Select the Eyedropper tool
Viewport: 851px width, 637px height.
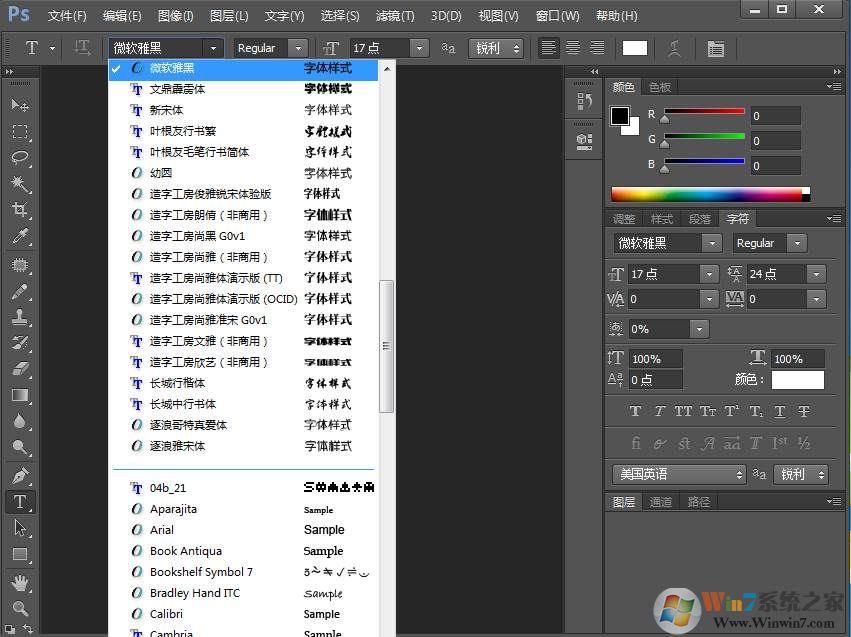(20, 237)
